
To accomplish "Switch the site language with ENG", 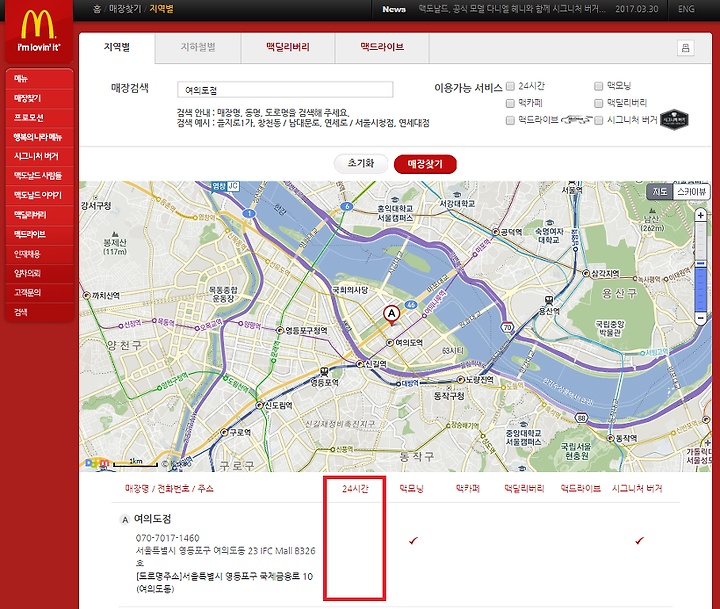I will 686,9.
